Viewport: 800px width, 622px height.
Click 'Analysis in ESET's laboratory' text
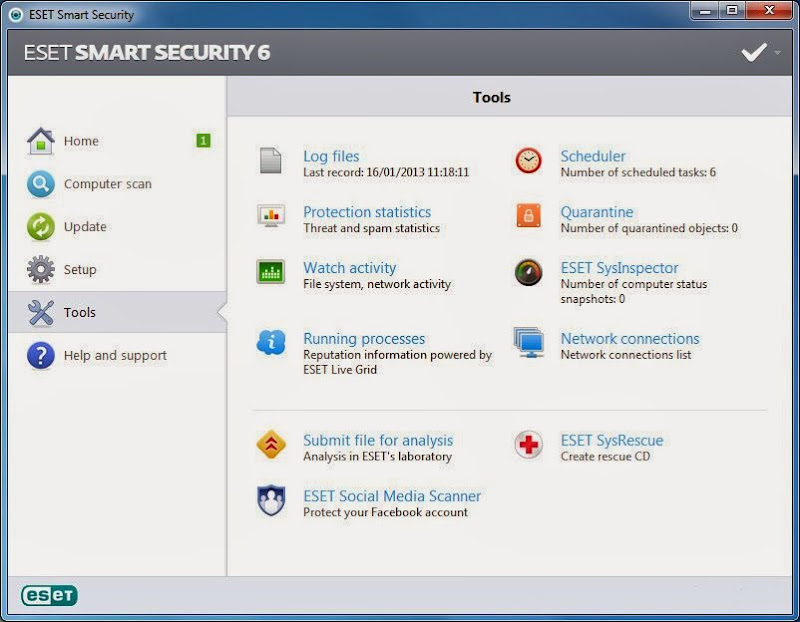378,456
